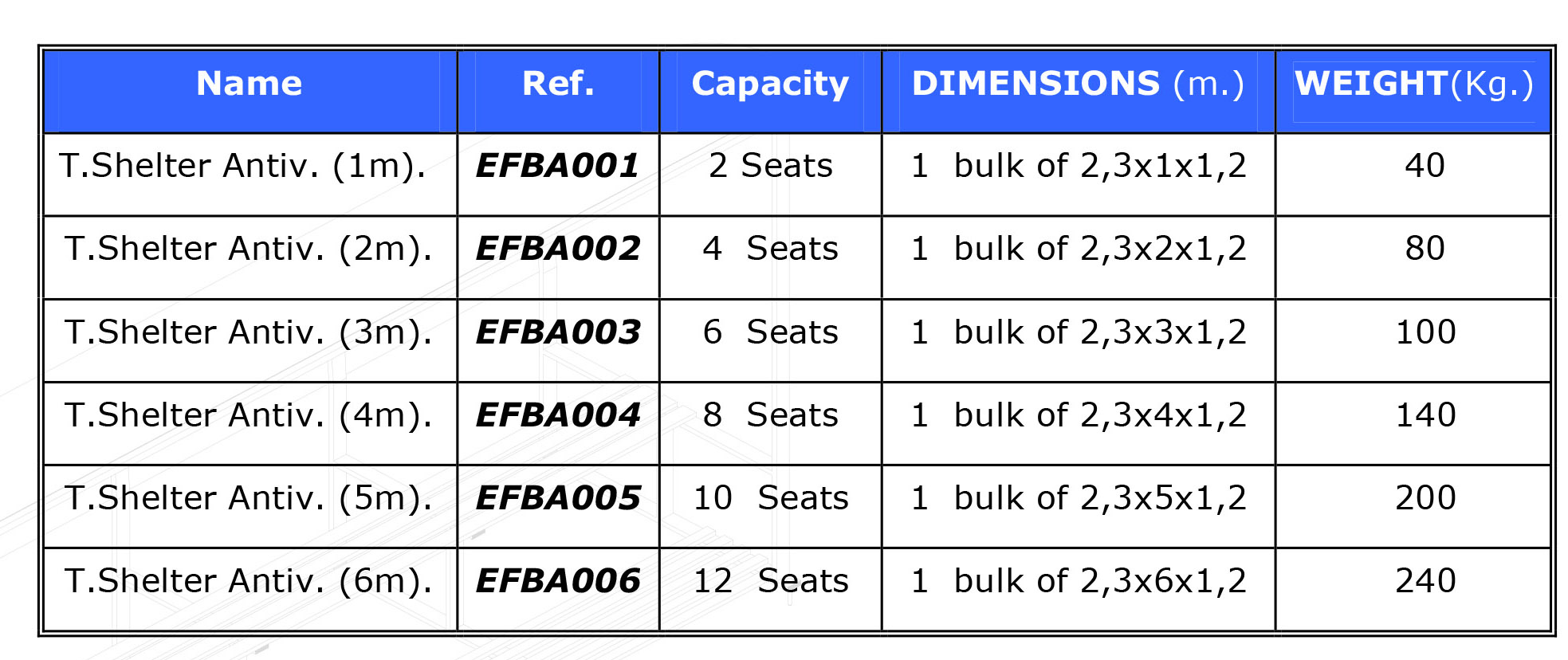Click the Name column header
1568x660 pixels.
coord(250,92)
